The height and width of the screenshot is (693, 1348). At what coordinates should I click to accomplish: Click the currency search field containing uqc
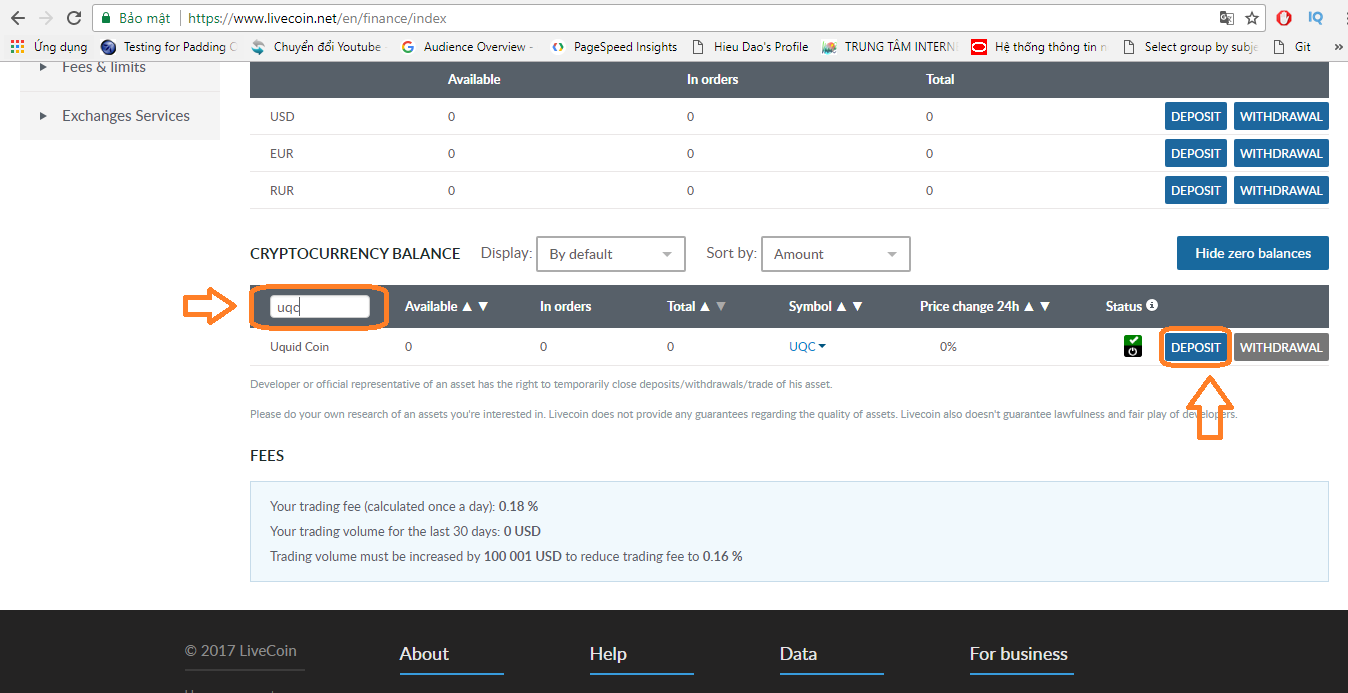(x=319, y=307)
